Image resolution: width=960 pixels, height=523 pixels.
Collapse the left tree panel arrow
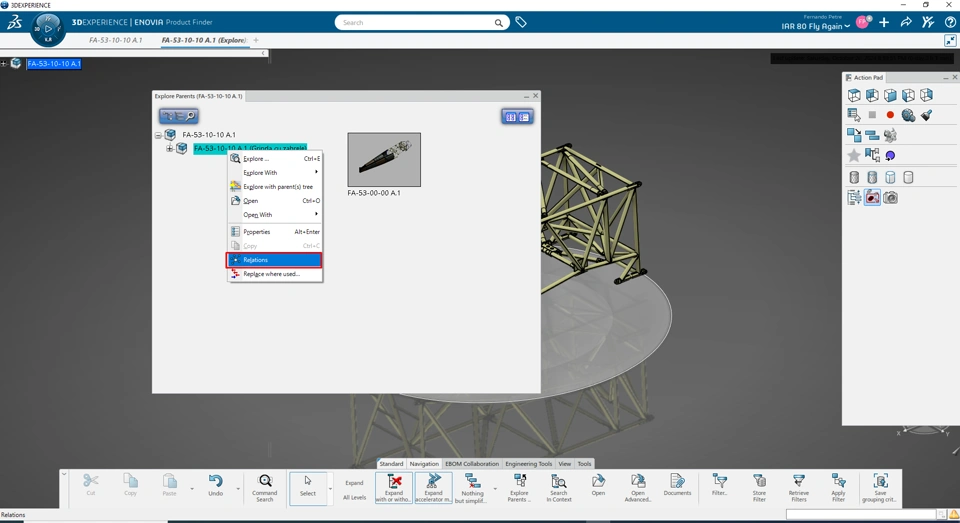coord(263,53)
